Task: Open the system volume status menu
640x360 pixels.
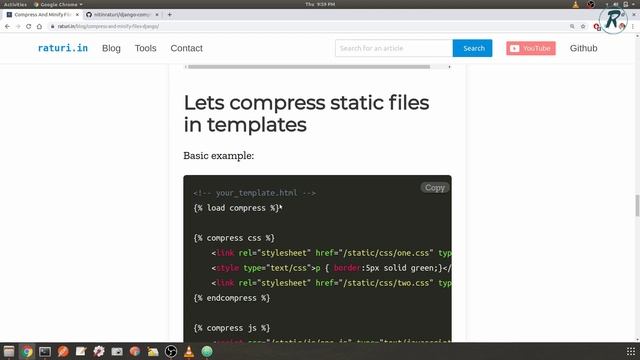Action: point(616,4)
